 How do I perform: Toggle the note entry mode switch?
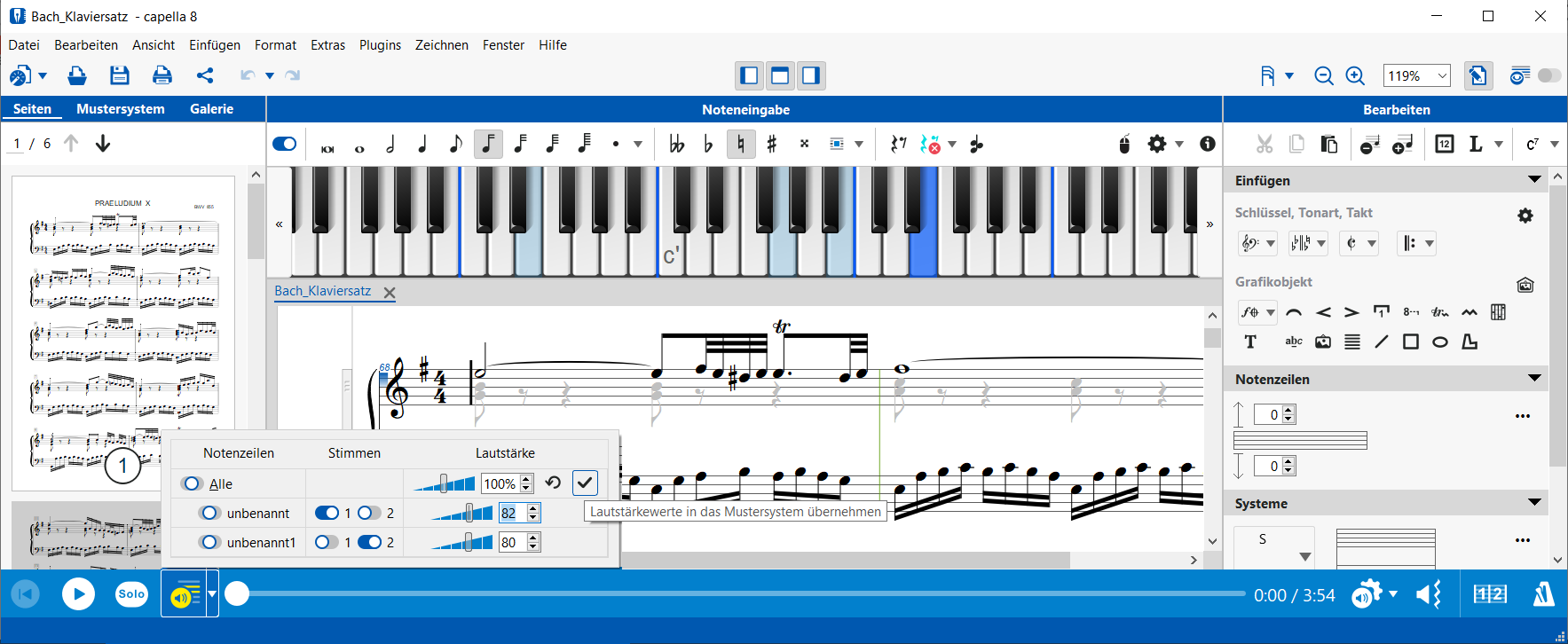(284, 144)
